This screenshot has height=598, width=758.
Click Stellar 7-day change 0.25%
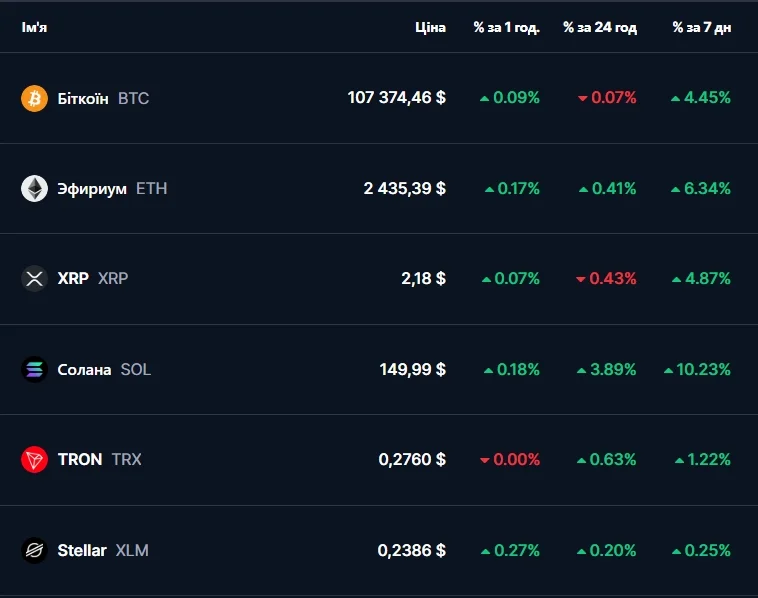pos(701,550)
